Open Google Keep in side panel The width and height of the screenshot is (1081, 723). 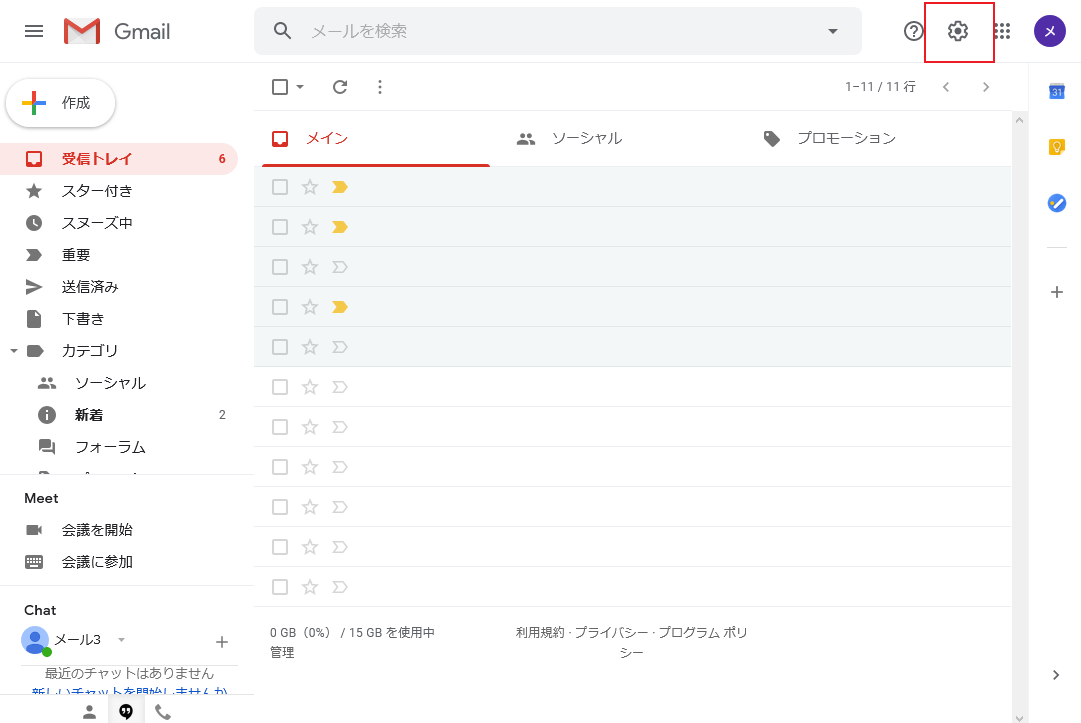pos(1056,147)
